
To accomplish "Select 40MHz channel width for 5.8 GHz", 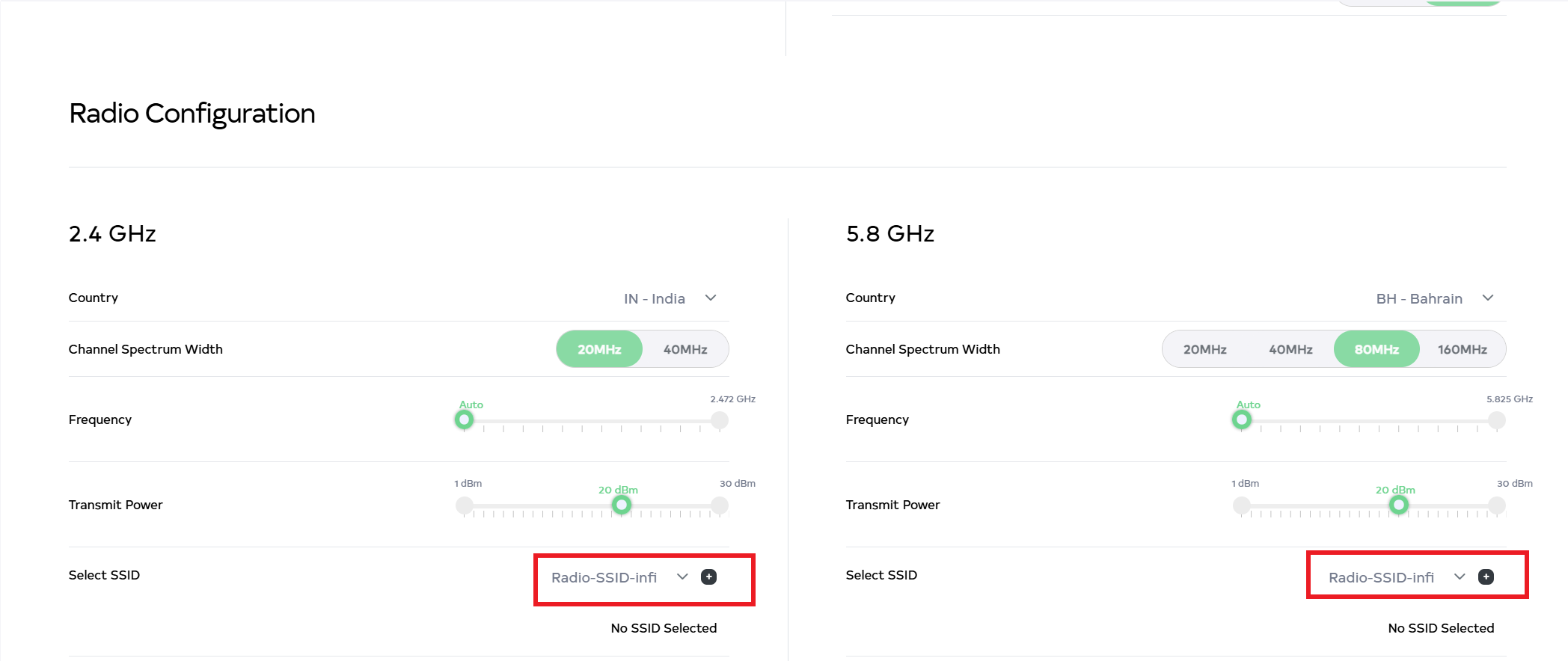I will [1290, 349].
